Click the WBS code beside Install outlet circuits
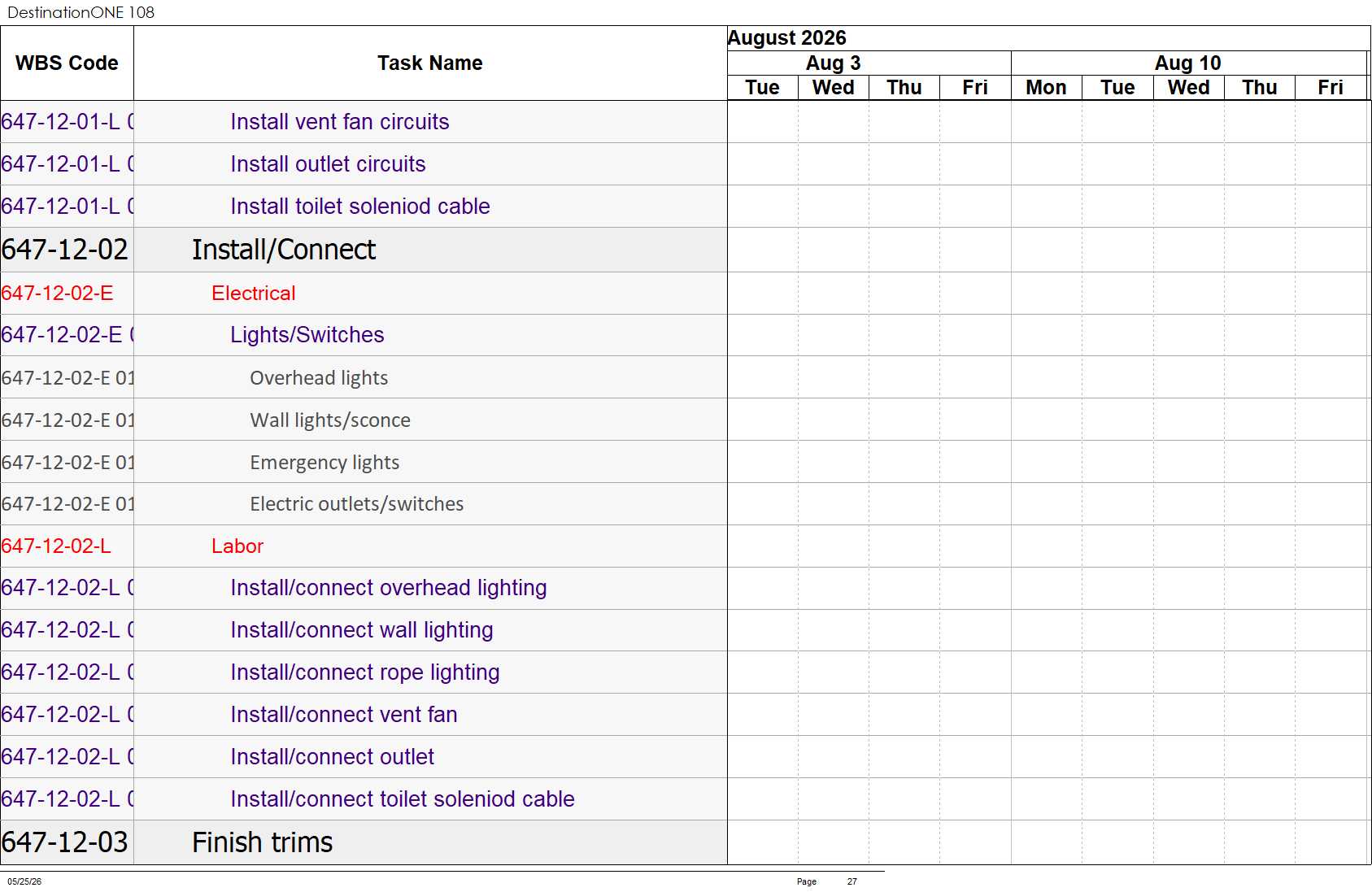 click(68, 164)
